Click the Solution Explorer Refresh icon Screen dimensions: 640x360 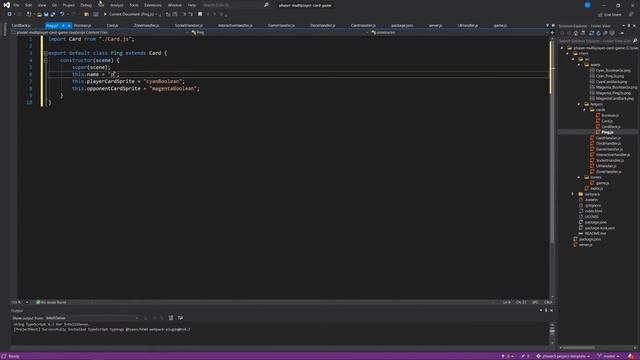click(x=598, y=33)
